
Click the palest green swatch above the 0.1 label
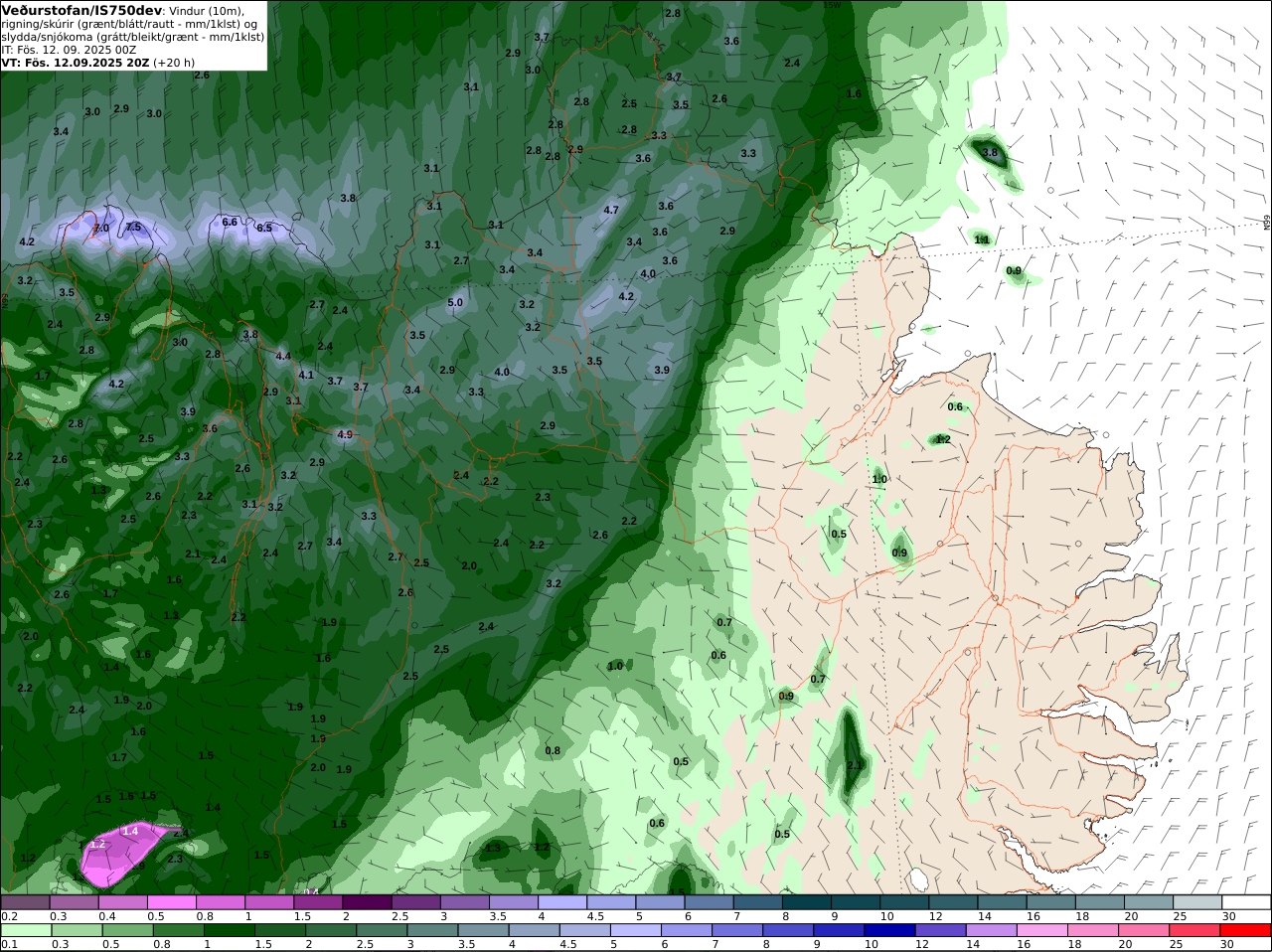(x=25, y=930)
